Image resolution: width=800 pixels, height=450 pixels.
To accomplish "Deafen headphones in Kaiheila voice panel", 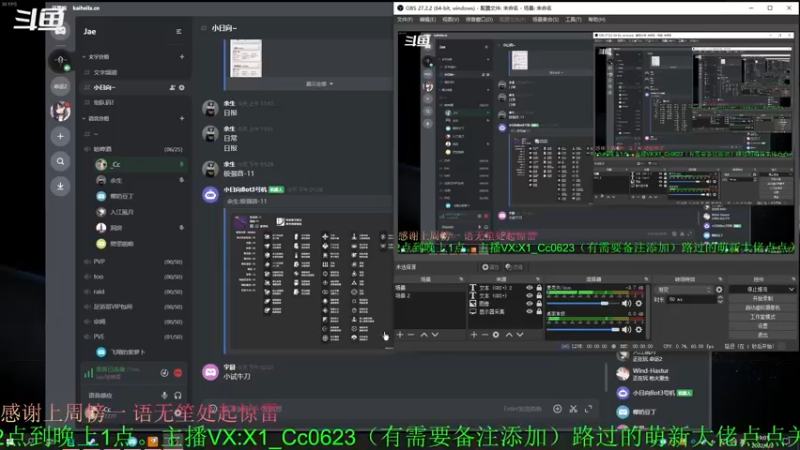I will 178,395.
